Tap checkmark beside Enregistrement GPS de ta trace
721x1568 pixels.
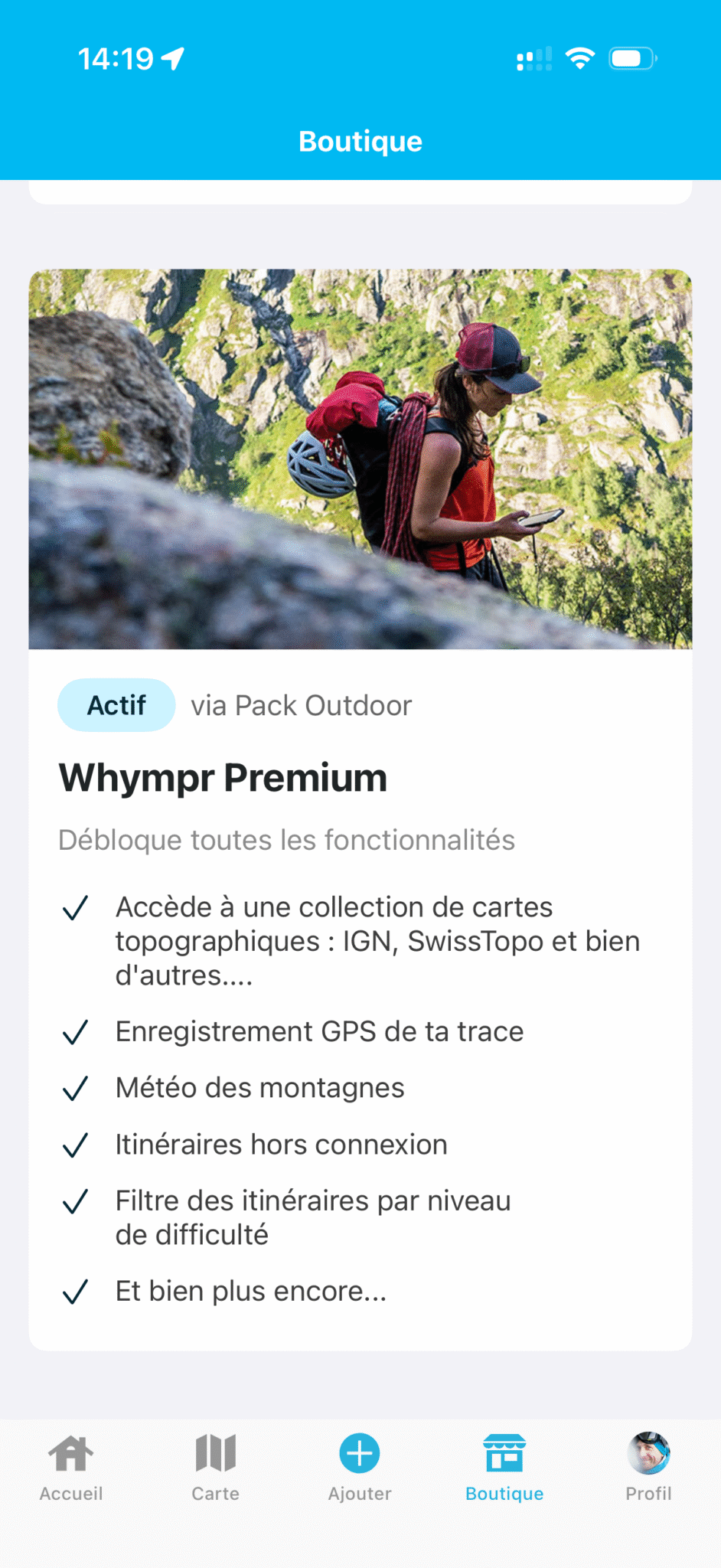[x=76, y=1032]
